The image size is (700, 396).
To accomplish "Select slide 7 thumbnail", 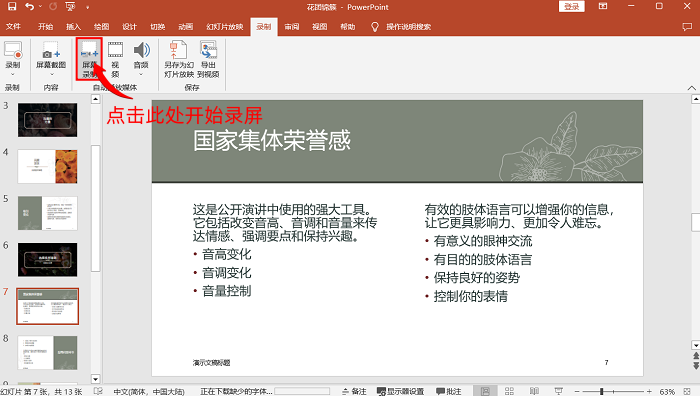I will [47, 306].
